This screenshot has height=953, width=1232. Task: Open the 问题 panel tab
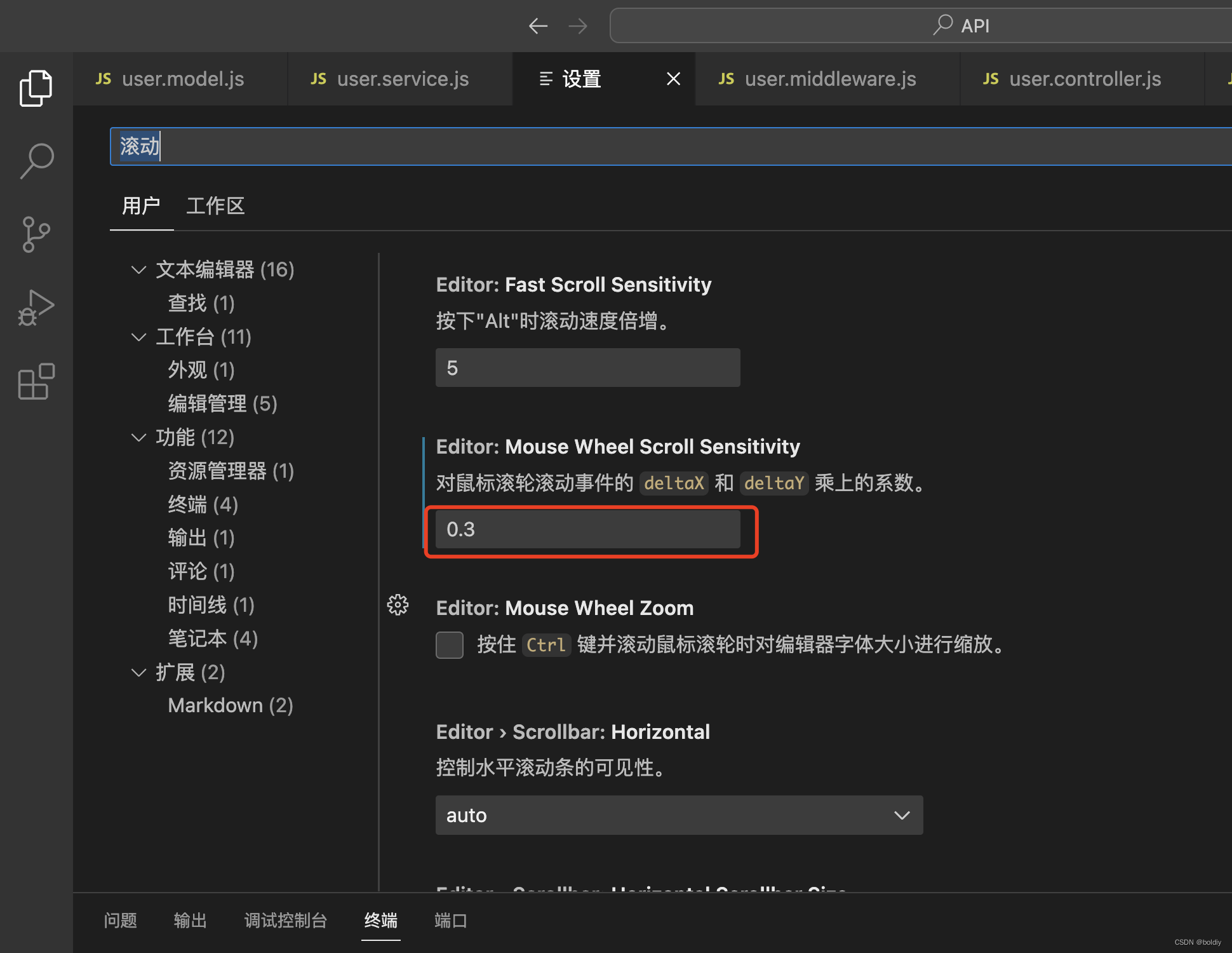click(x=120, y=921)
